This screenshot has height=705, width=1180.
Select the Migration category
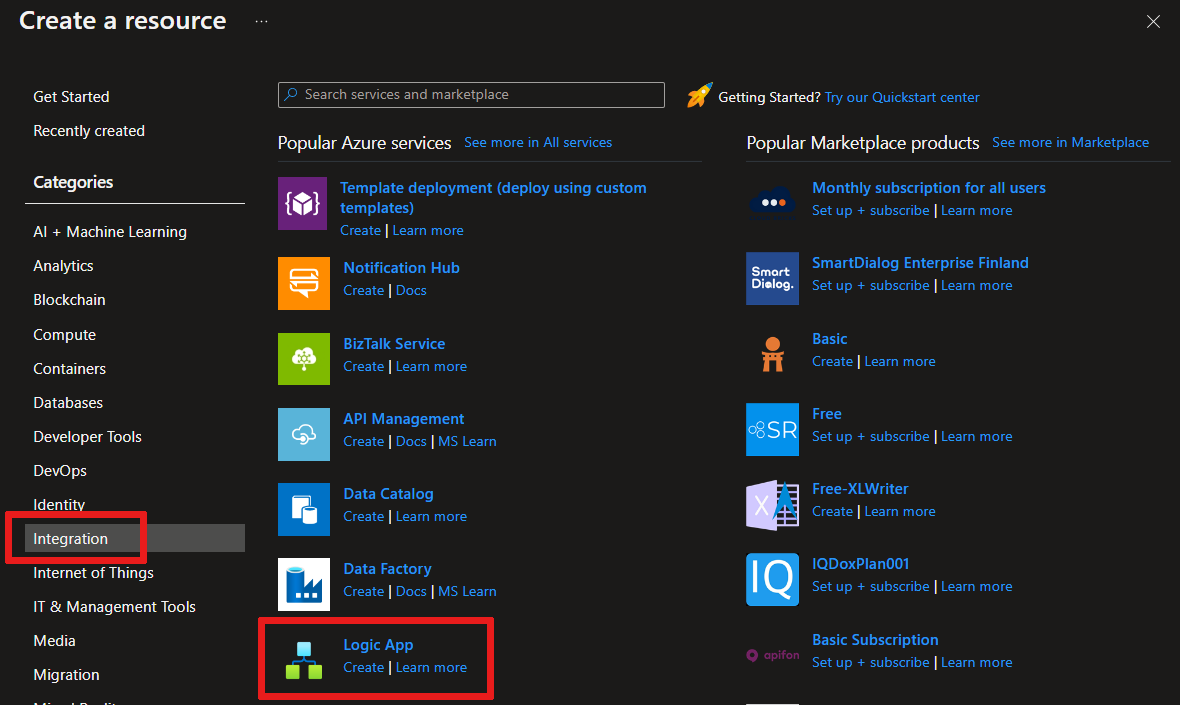66,675
